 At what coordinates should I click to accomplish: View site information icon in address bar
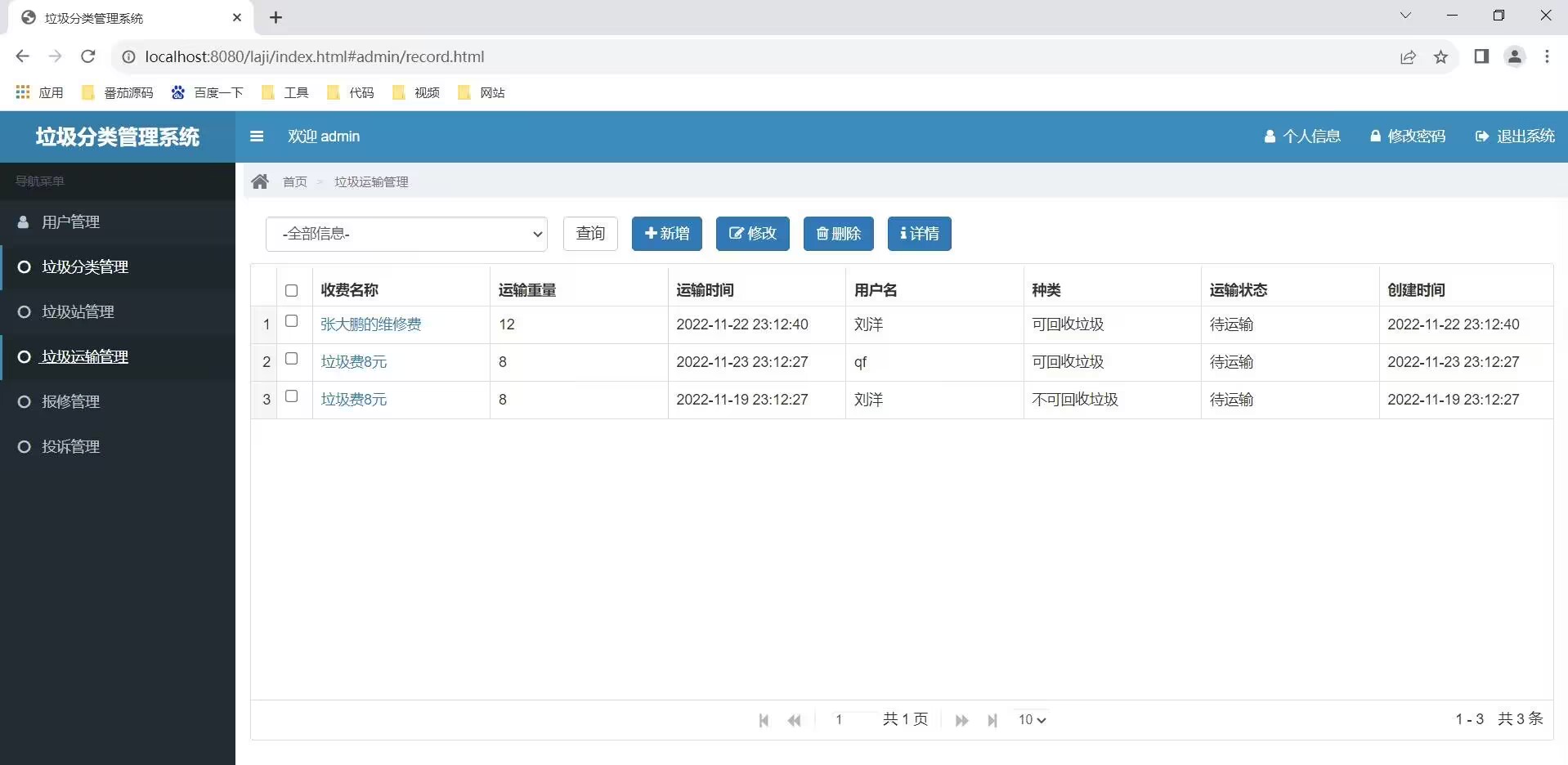128,56
